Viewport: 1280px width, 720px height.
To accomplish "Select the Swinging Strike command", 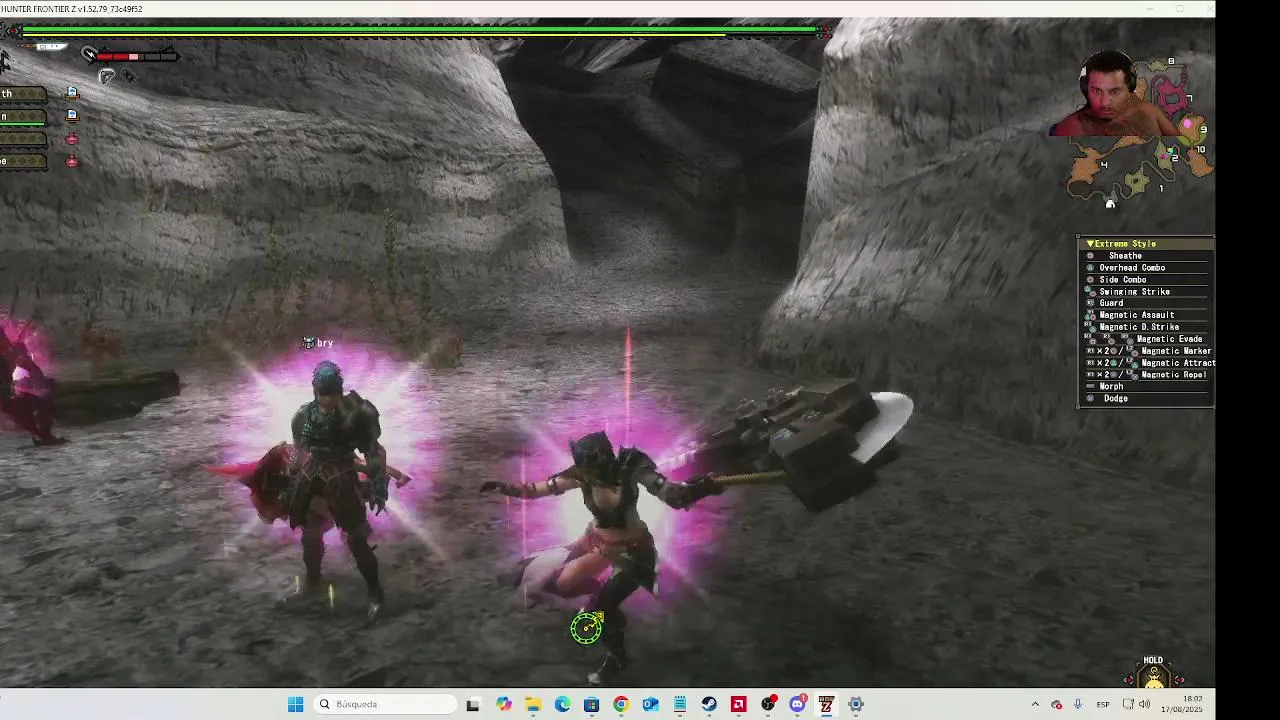I will 1134,292.
